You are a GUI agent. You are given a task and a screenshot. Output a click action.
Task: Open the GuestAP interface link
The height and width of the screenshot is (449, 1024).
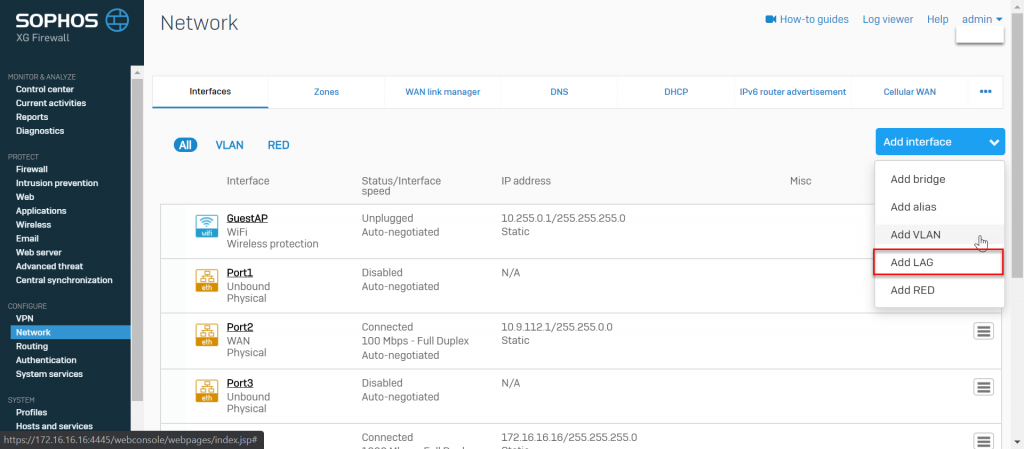(x=247, y=219)
